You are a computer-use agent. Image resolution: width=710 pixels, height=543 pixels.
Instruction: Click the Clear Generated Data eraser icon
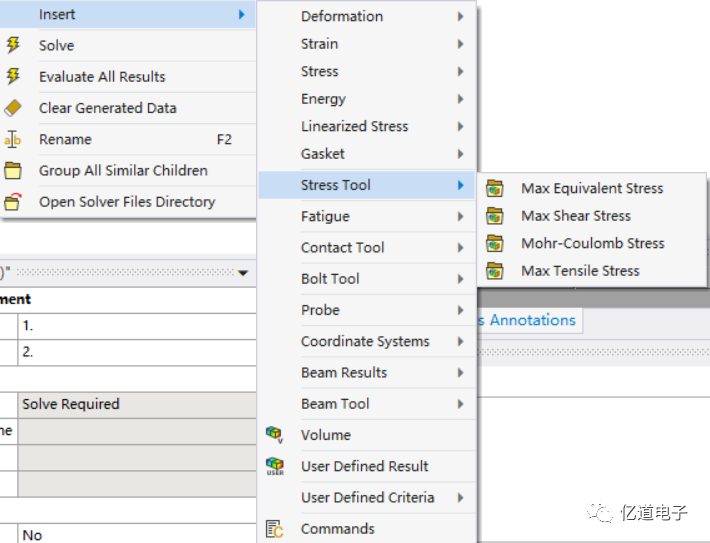point(13,108)
